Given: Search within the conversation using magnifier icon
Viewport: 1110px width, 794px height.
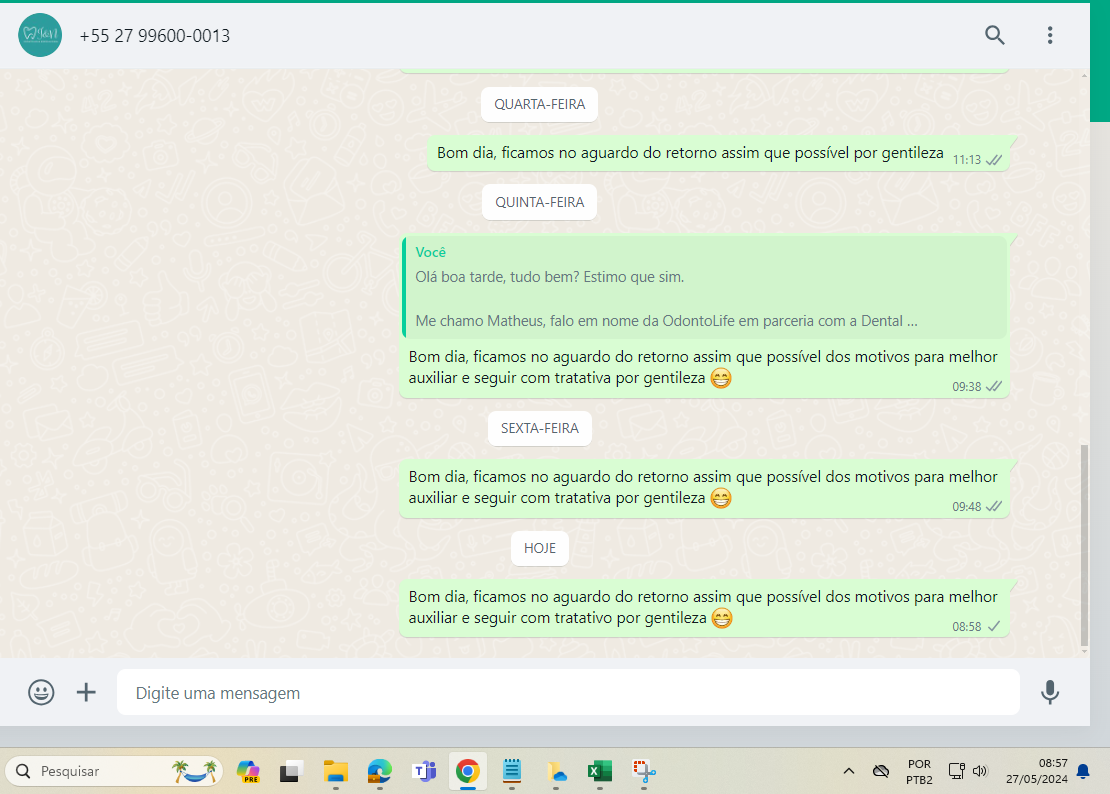Looking at the screenshot, I should (x=994, y=36).
